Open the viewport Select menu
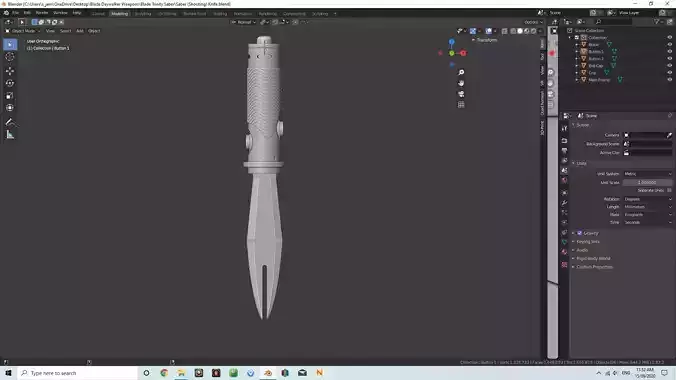The height and width of the screenshot is (380, 676). pyautogui.click(x=66, y=31)
